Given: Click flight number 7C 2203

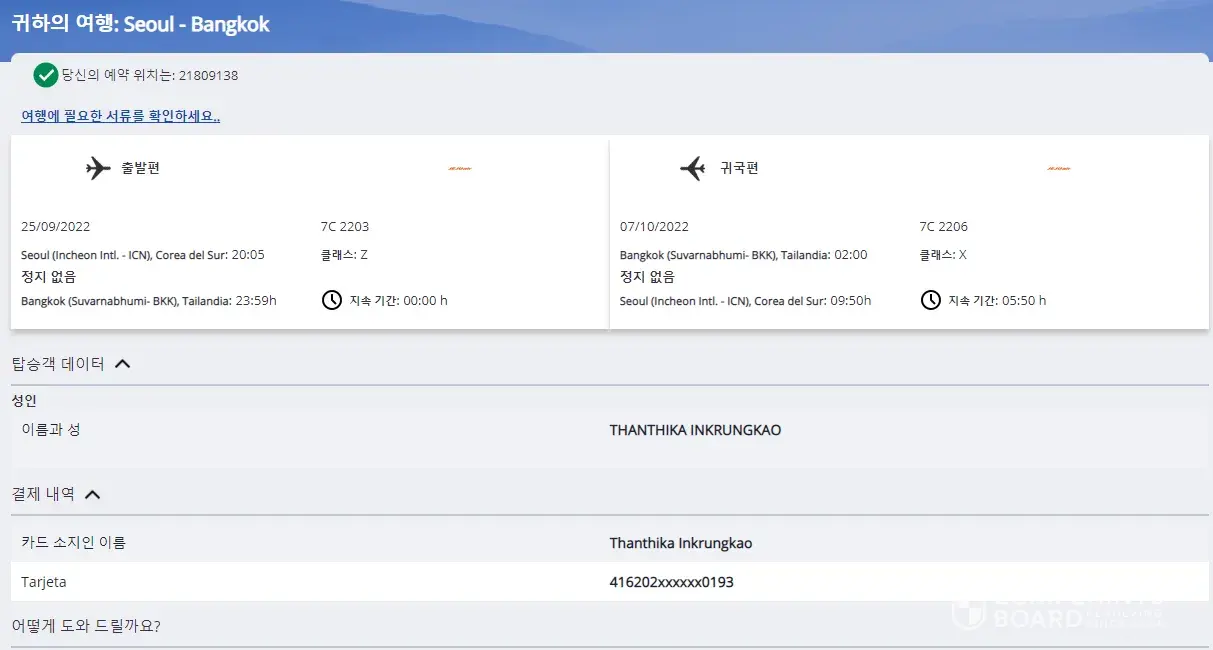Looking at the screenshot, I should (x=345, y=227).
